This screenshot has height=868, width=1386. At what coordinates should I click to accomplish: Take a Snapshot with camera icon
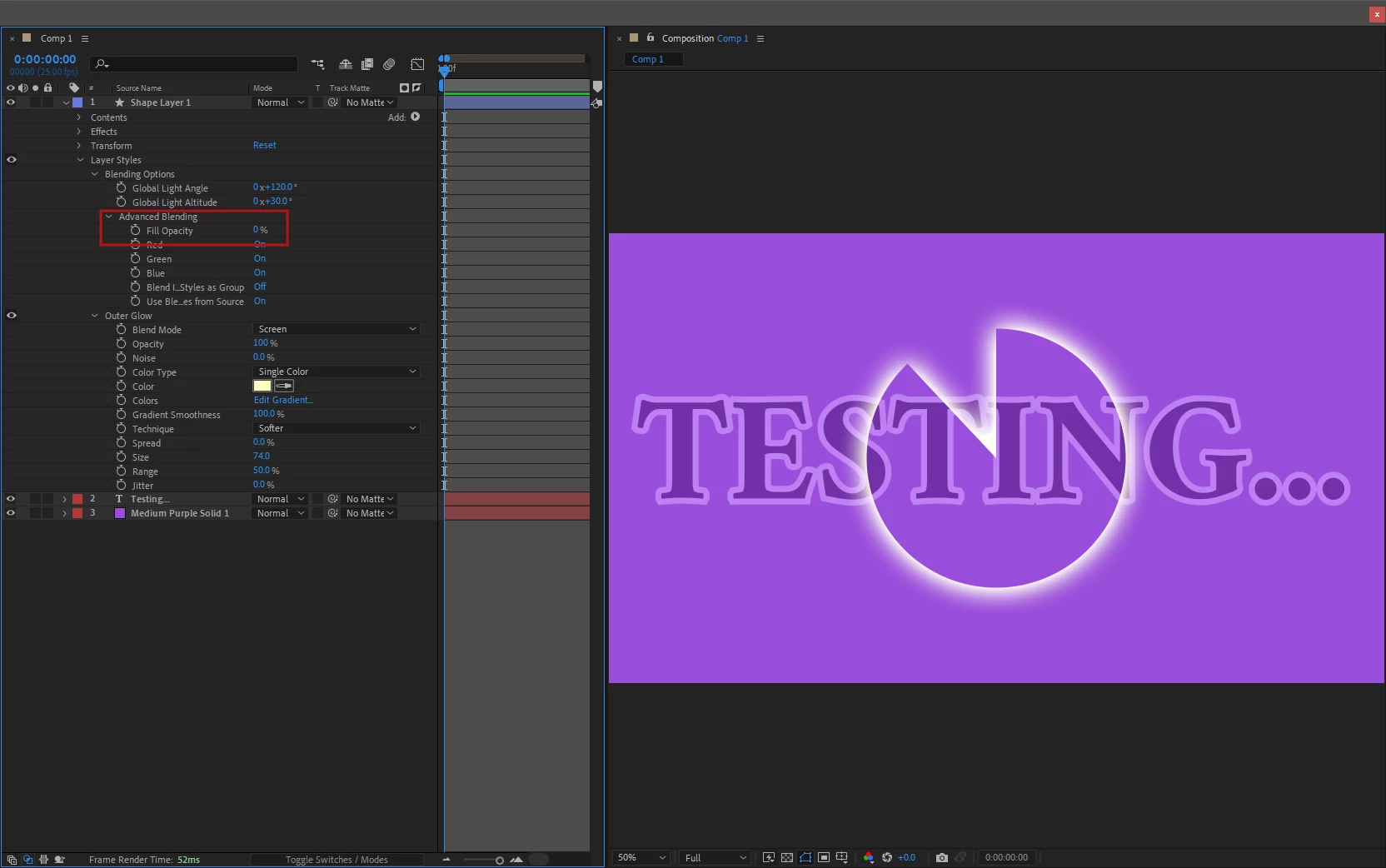[942, 857]
